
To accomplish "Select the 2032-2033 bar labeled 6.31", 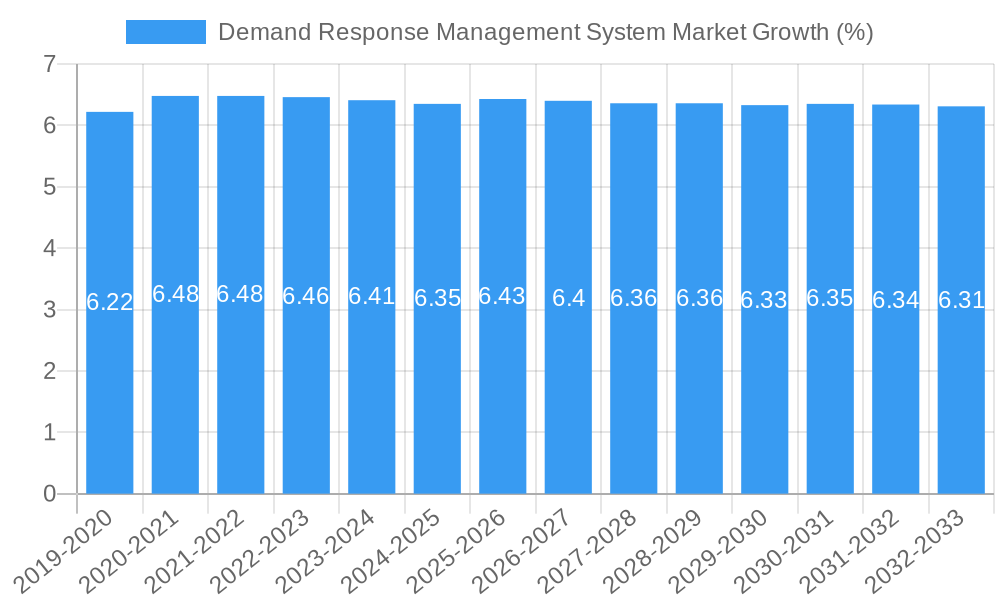I will coord(961,300).
